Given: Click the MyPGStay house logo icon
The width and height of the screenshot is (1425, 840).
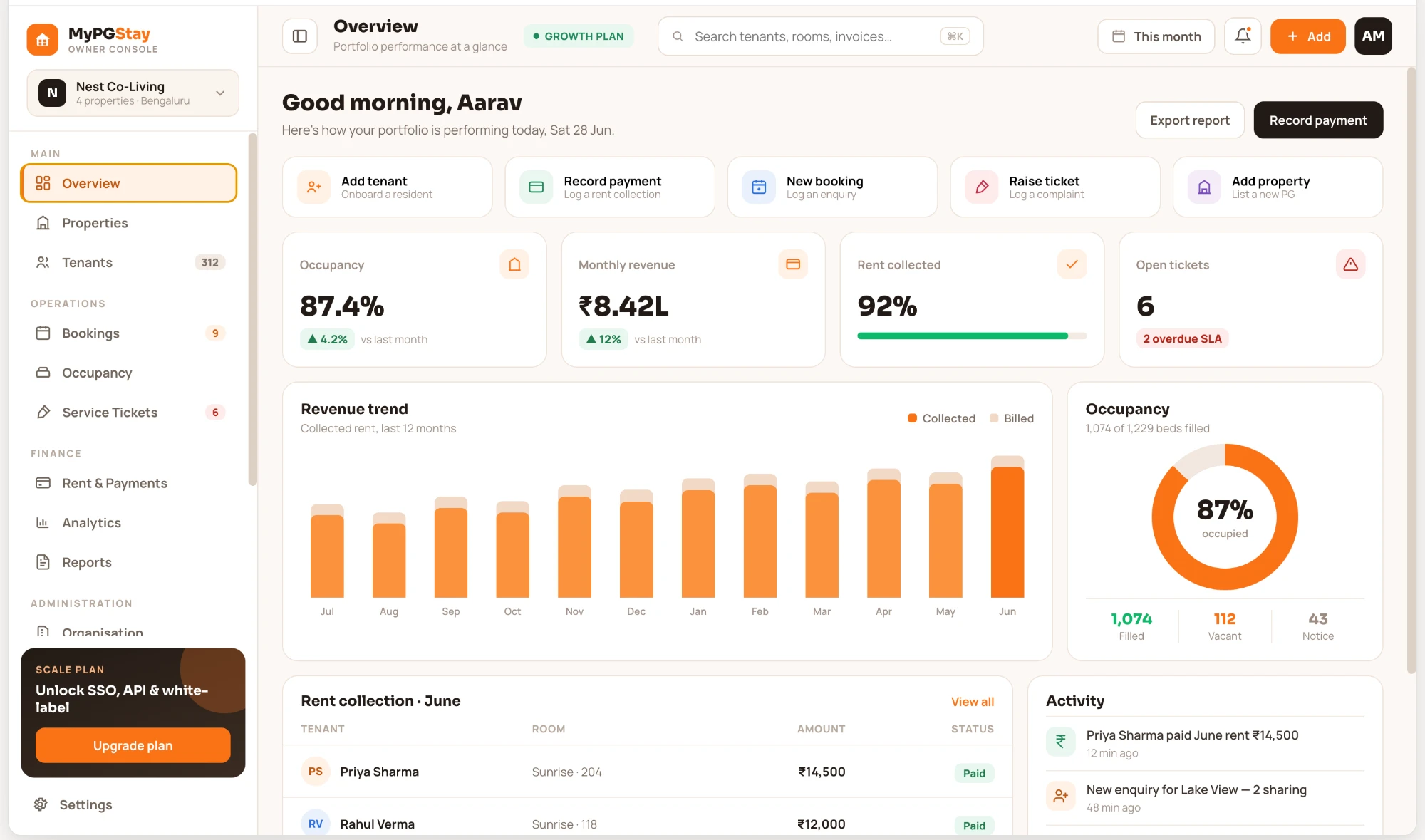Looking at the screenshot, I should (x=43, y=39).
